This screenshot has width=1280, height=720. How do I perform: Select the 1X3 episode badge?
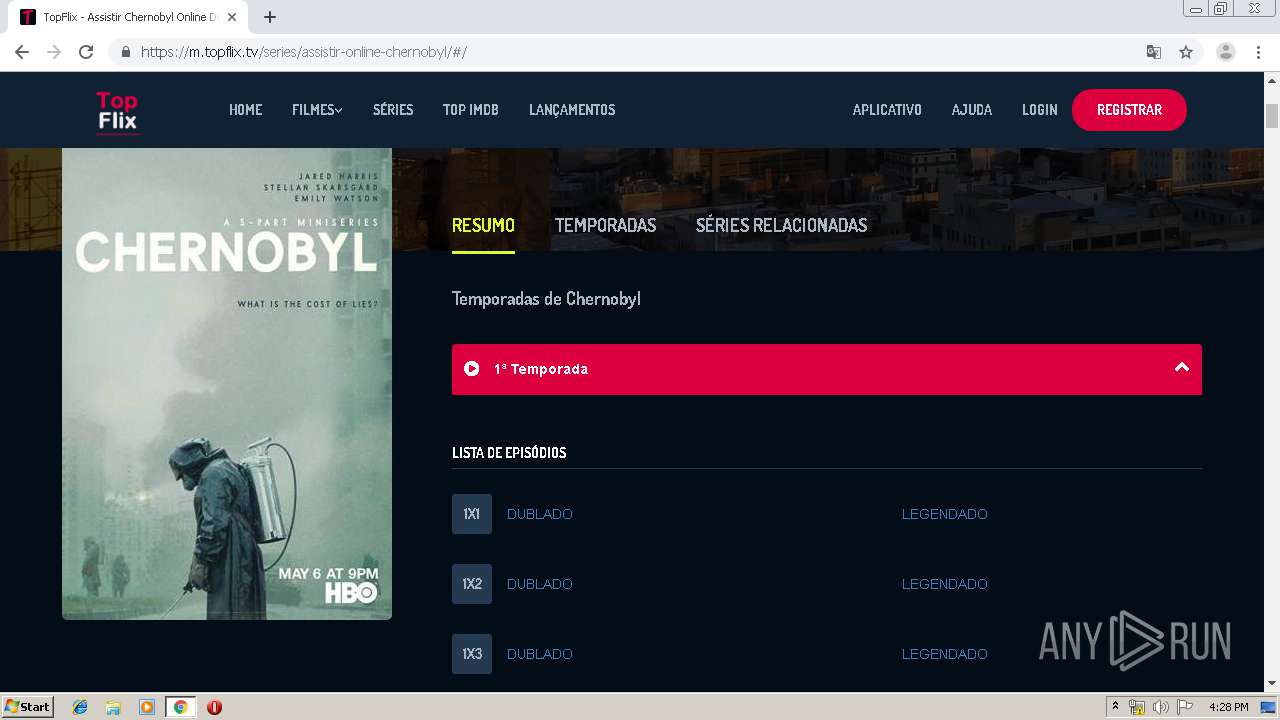click(x=472, y=654)
